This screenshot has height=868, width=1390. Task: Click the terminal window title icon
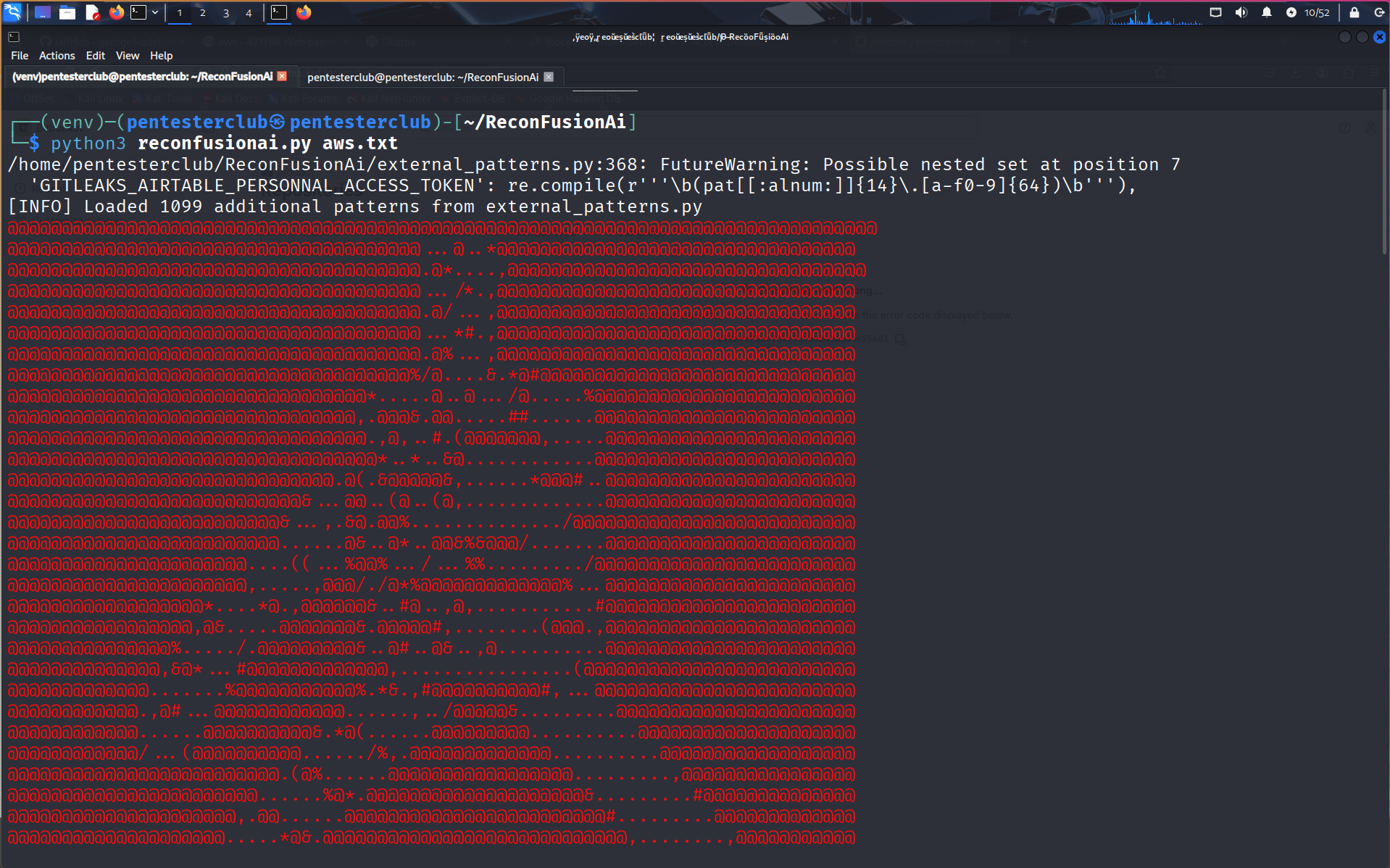14,37
